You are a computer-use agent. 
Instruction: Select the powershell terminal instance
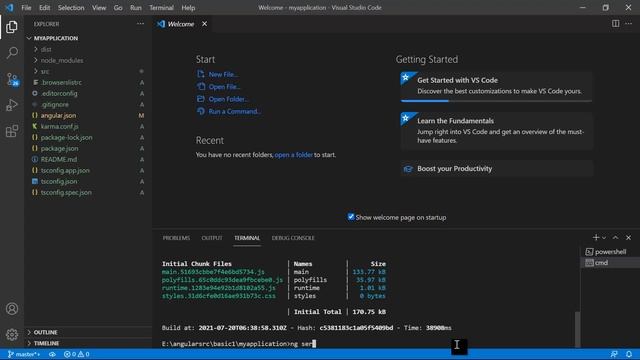[610, 252]
